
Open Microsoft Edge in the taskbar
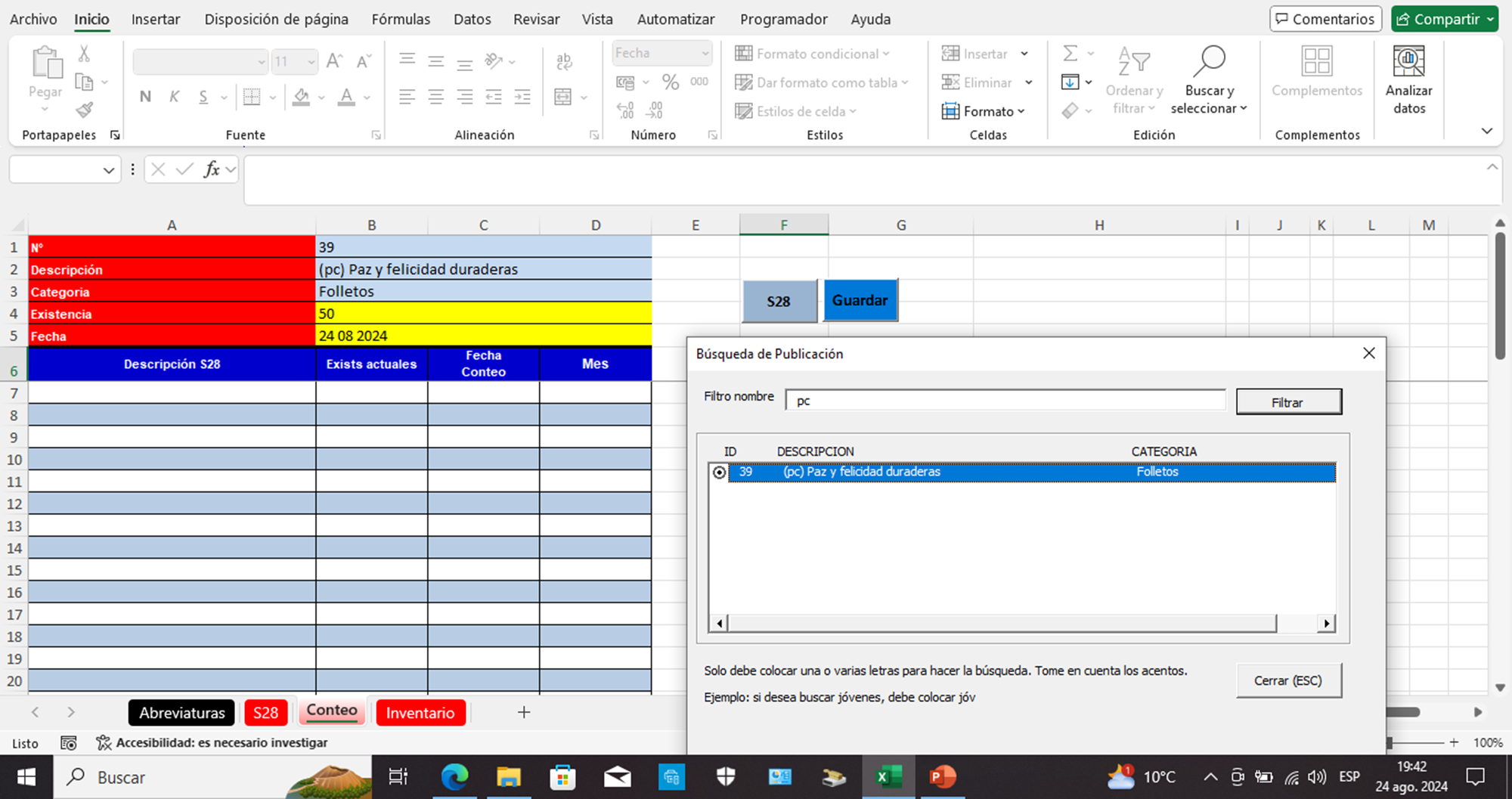(455, 777)
